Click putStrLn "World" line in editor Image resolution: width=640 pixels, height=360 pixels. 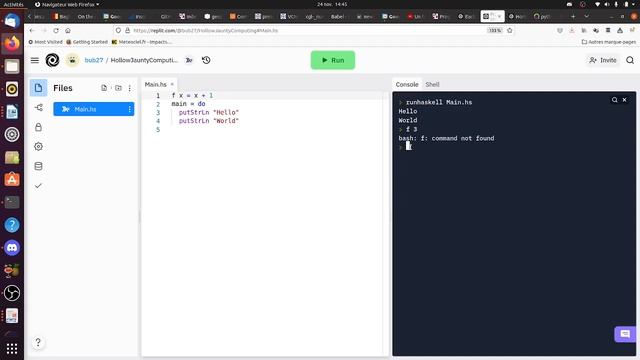[x=209, y=121]
